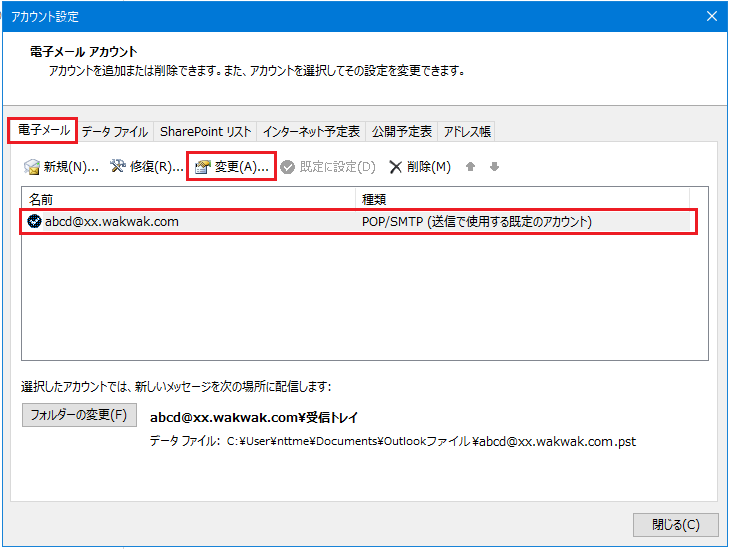
Task: Click the Delete (削除) X icon
Action: coord(396,167)
